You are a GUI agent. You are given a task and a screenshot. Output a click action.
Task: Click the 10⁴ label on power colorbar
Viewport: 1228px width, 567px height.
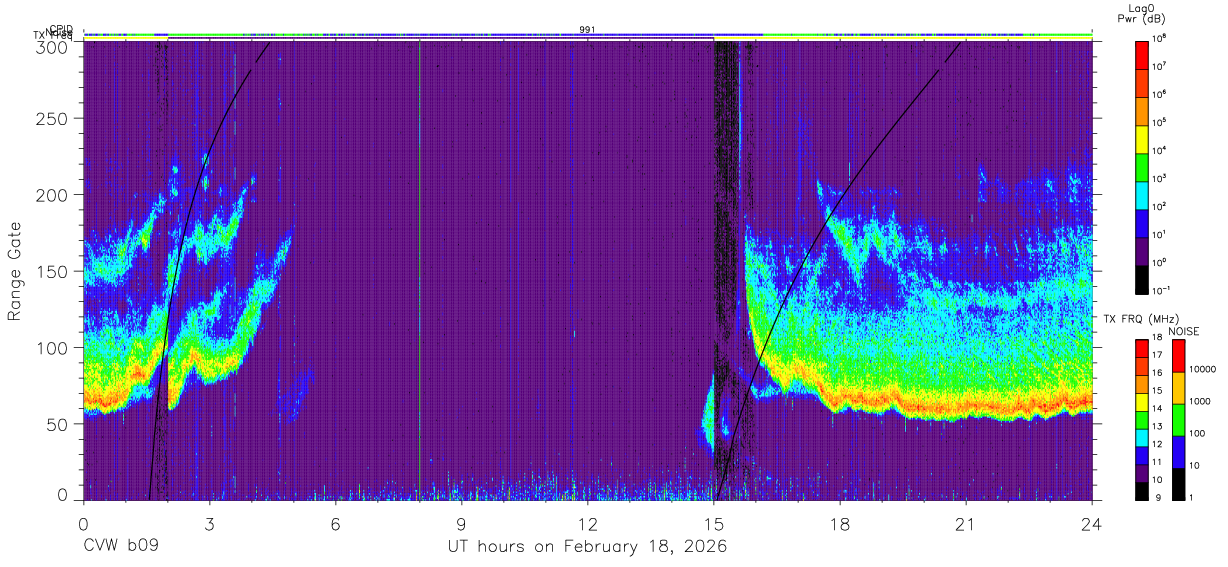click(1160, 150)
